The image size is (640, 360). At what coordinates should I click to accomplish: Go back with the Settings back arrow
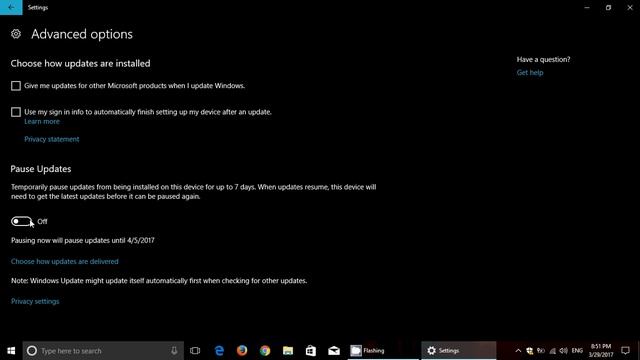pos(11,7)
